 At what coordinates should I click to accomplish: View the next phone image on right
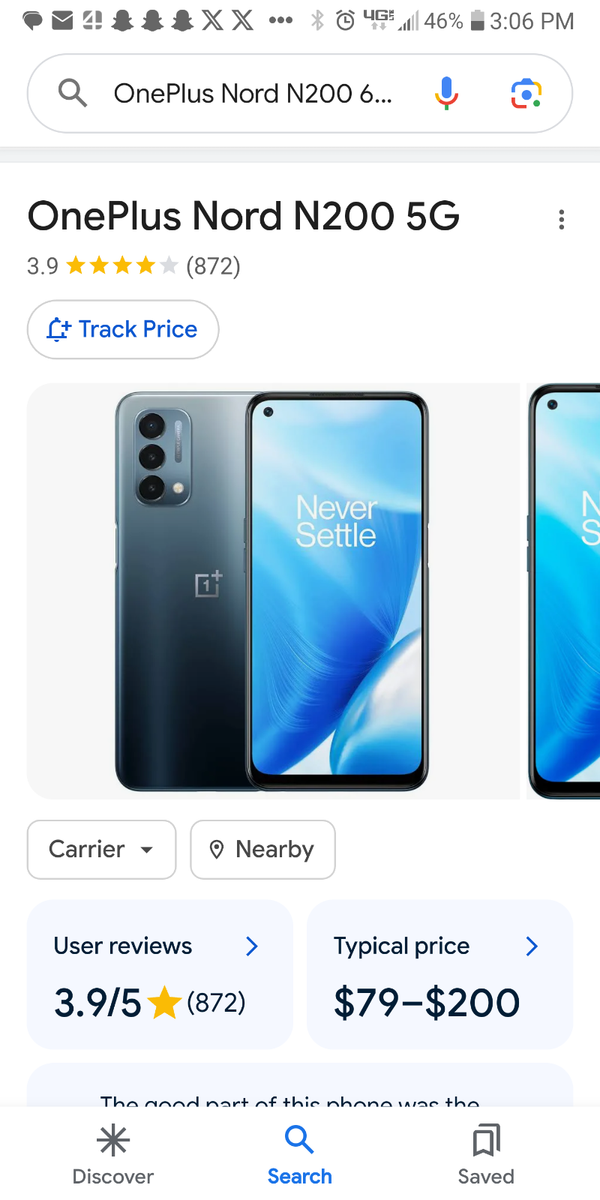(564, 591)
